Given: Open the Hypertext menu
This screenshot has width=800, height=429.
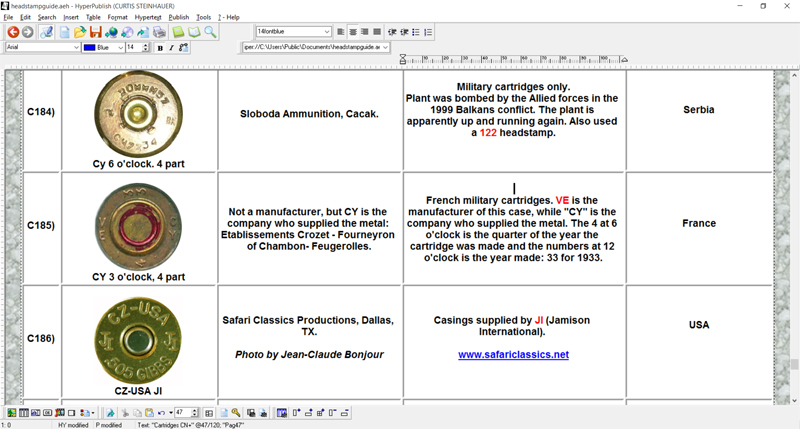Looking at the screenshot, I should point(148,17).
